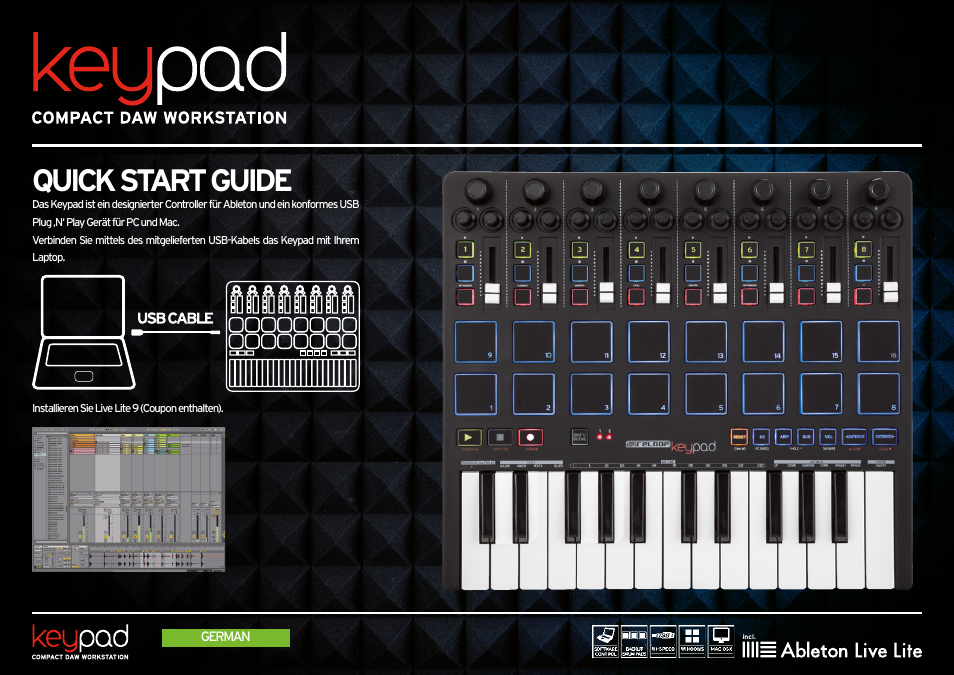Click the 'Installieren Sie Live Lite 9' line

click(128, 408)
